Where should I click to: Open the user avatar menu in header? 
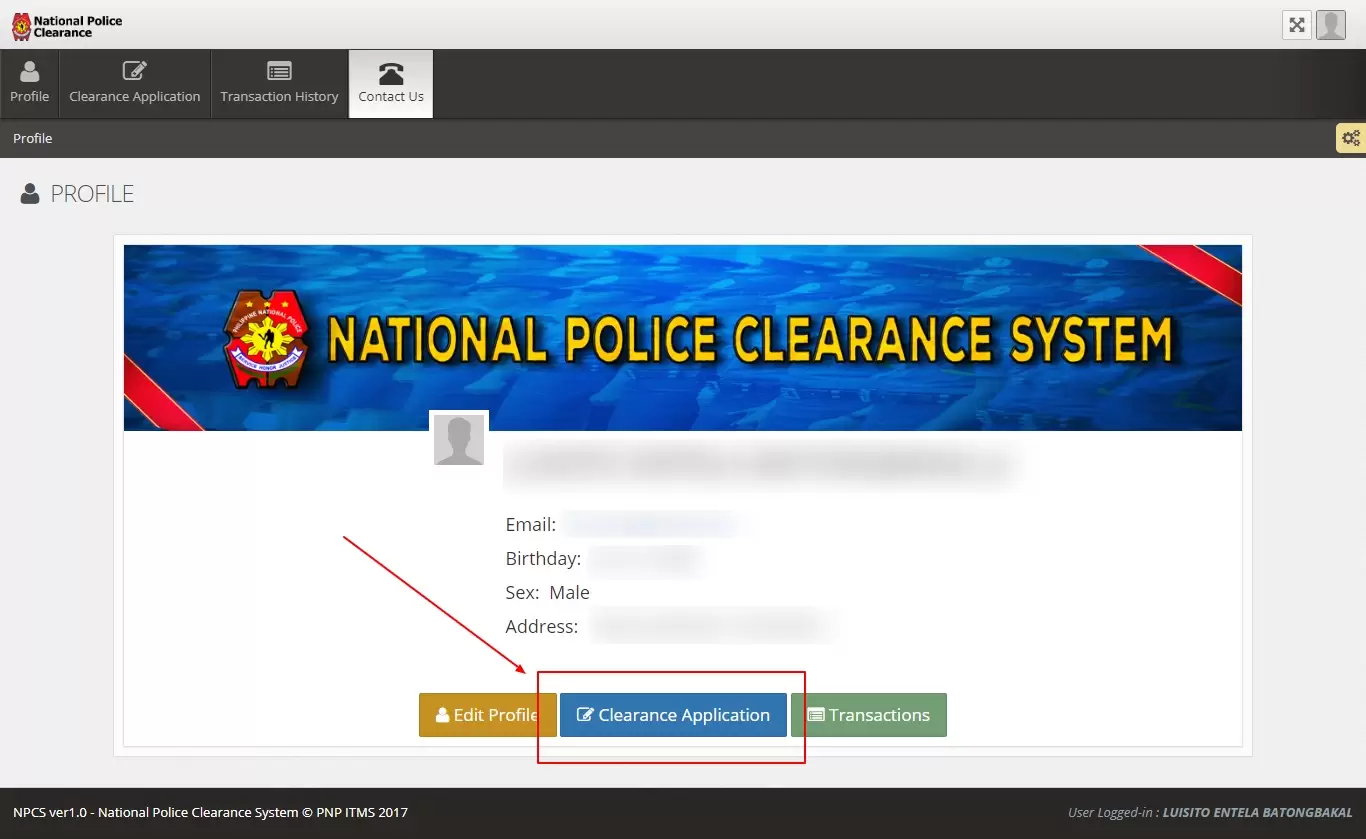point(1330,25)
